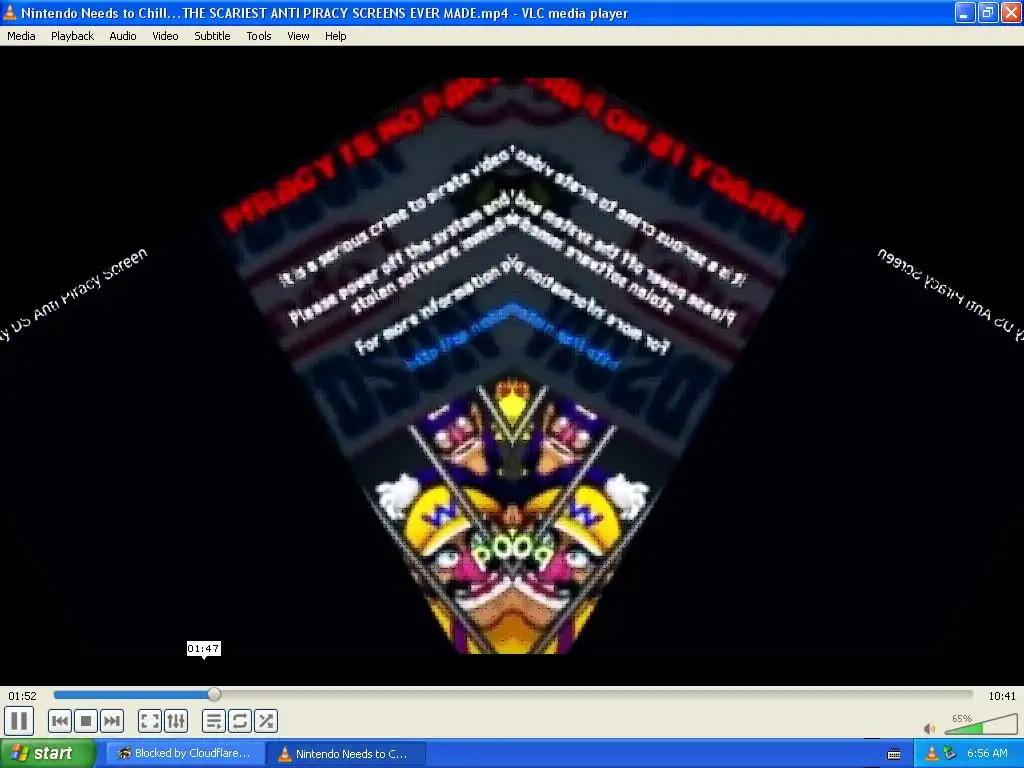Screen dimensions: 1024x768
Task: Restore down the VLC window
Action: coord(988,12)
